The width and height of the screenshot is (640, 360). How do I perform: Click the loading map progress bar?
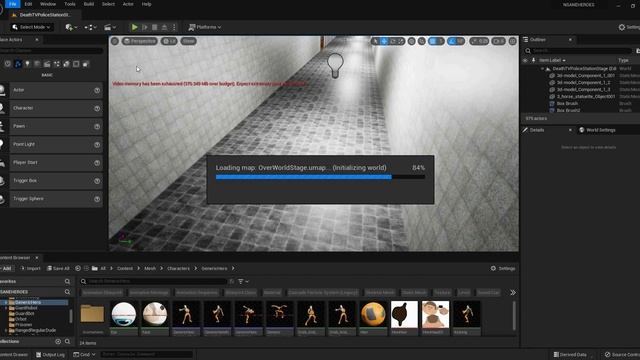320,177
